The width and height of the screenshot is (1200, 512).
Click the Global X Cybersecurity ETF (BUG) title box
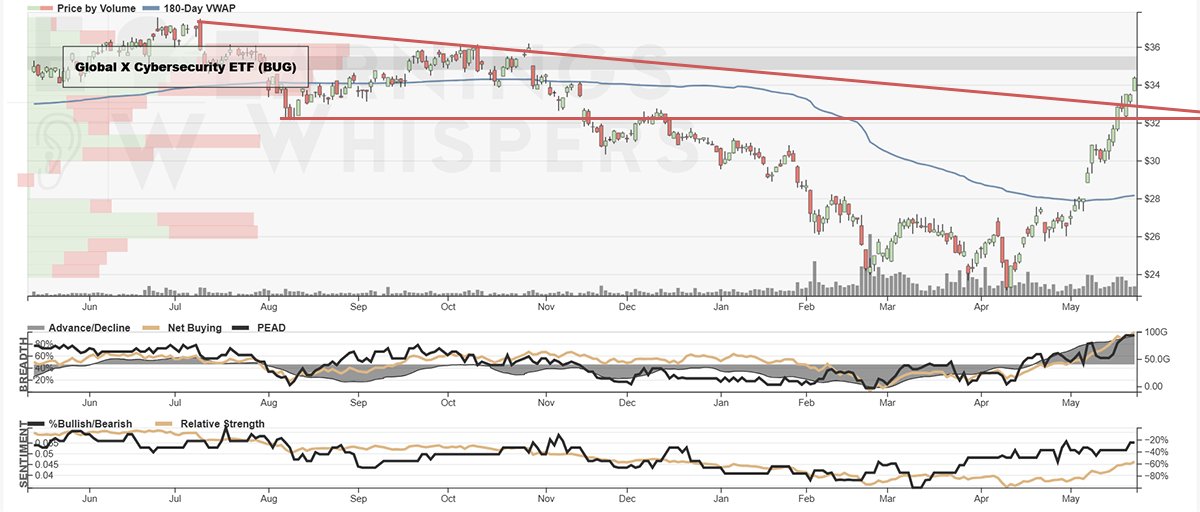click(185, 66)
